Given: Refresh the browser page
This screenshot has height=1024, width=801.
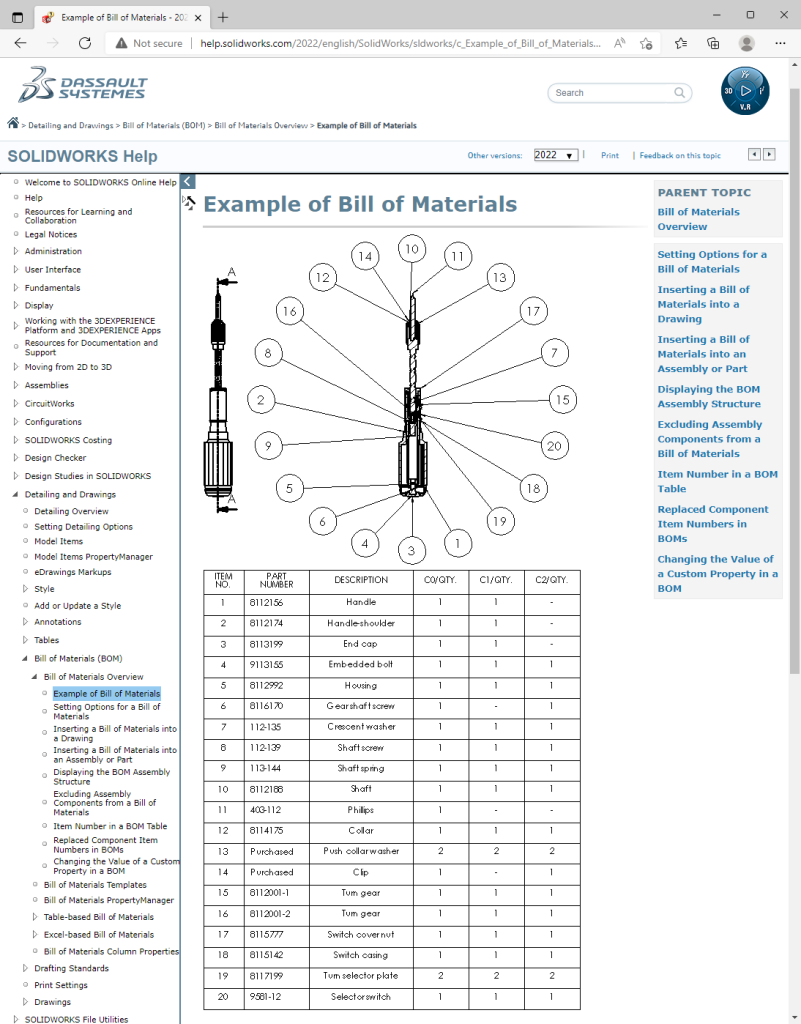Looking at the screenshot, I should pyautogui.click(x=85, y=43).
